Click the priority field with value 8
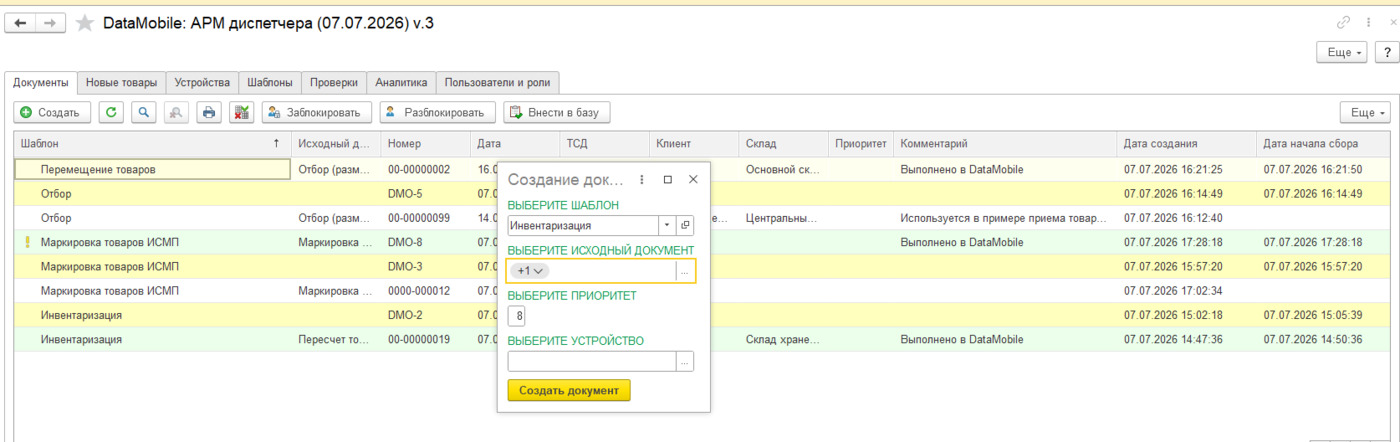The width and height of the screenshot is (1400, 442). point(517,316)
